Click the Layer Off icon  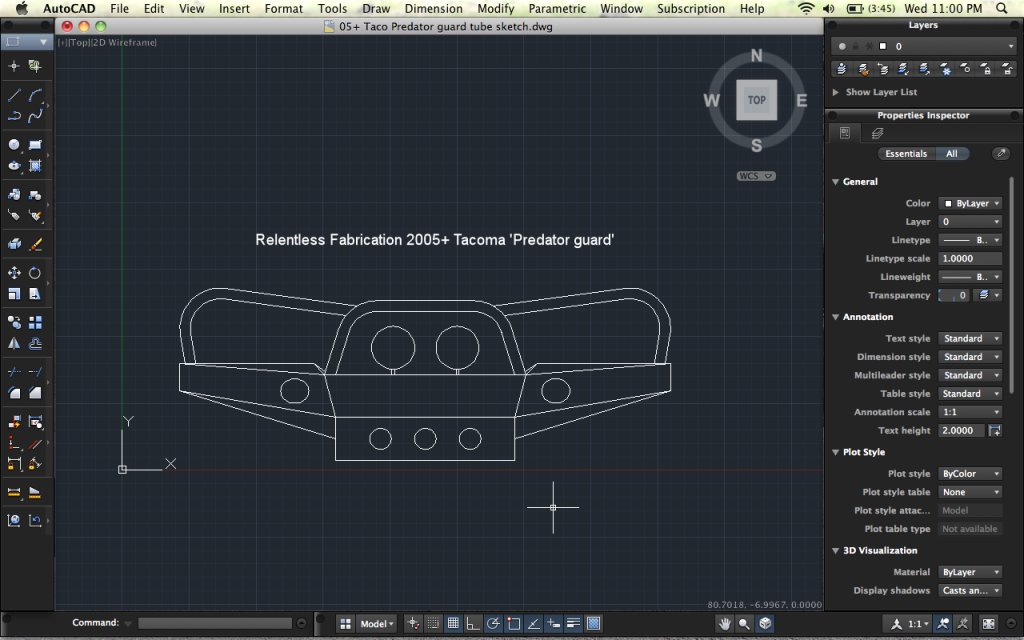click(965, 69)
